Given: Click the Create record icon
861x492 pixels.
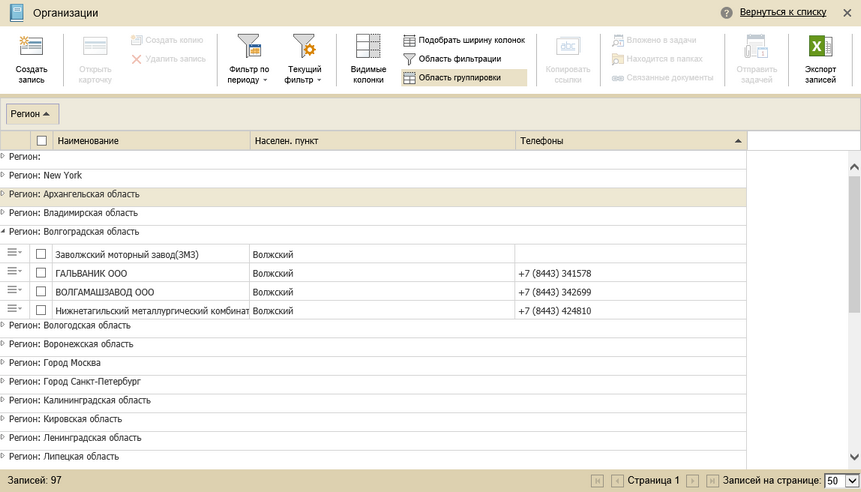Looking at the screenshot, I should click(x=31, y=47).
